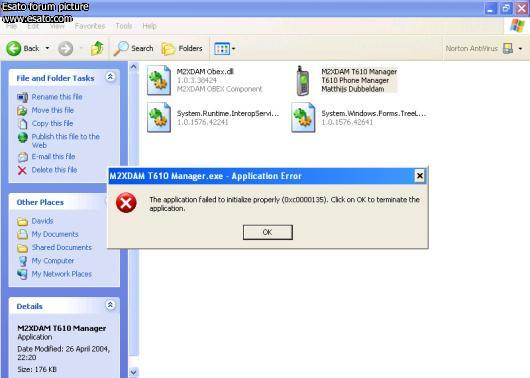The height and width of the screenshot is (378, 530).
Task: Click the Date Modified detail text
Action: click(64, 353)
